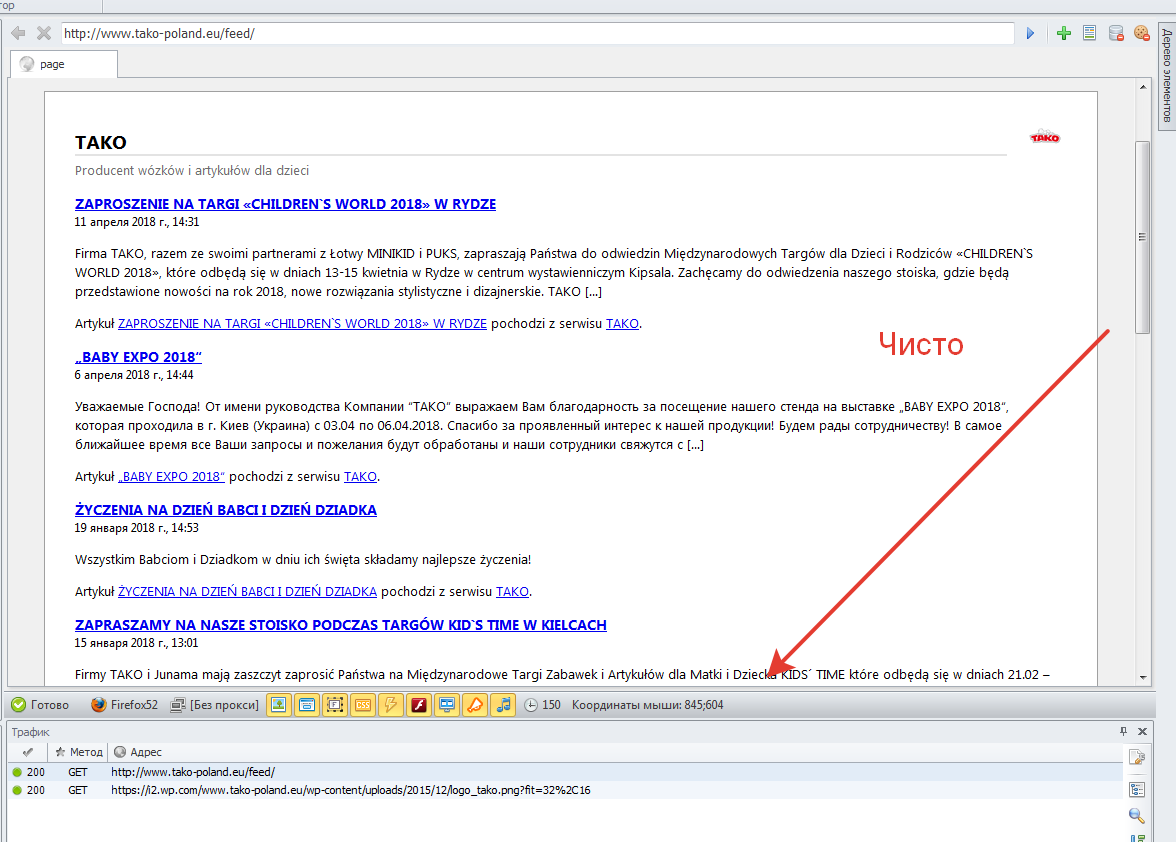Click the Życzenia link after Artykuł

[x=248, y=592]
